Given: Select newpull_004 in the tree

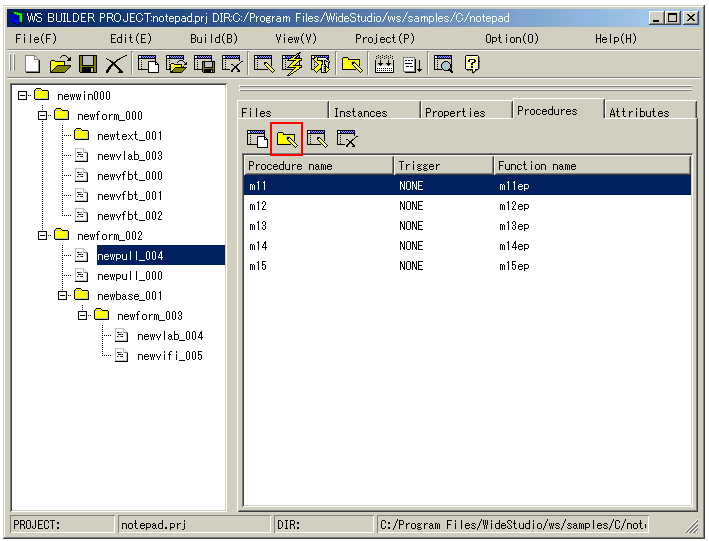Looking at the screenshot, I should pyautogui.click(x=161, y=255).
